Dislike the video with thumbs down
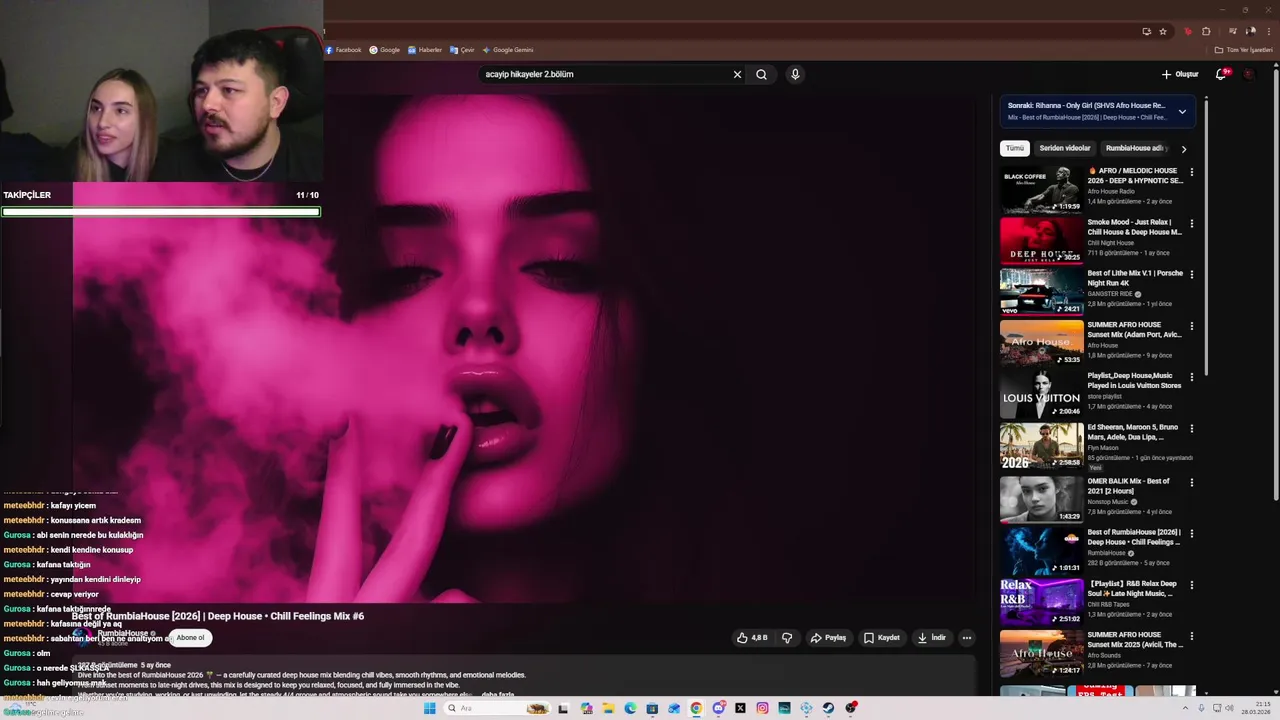The width and height of the screenshot is (1280, 720). (x=787, y=638)
